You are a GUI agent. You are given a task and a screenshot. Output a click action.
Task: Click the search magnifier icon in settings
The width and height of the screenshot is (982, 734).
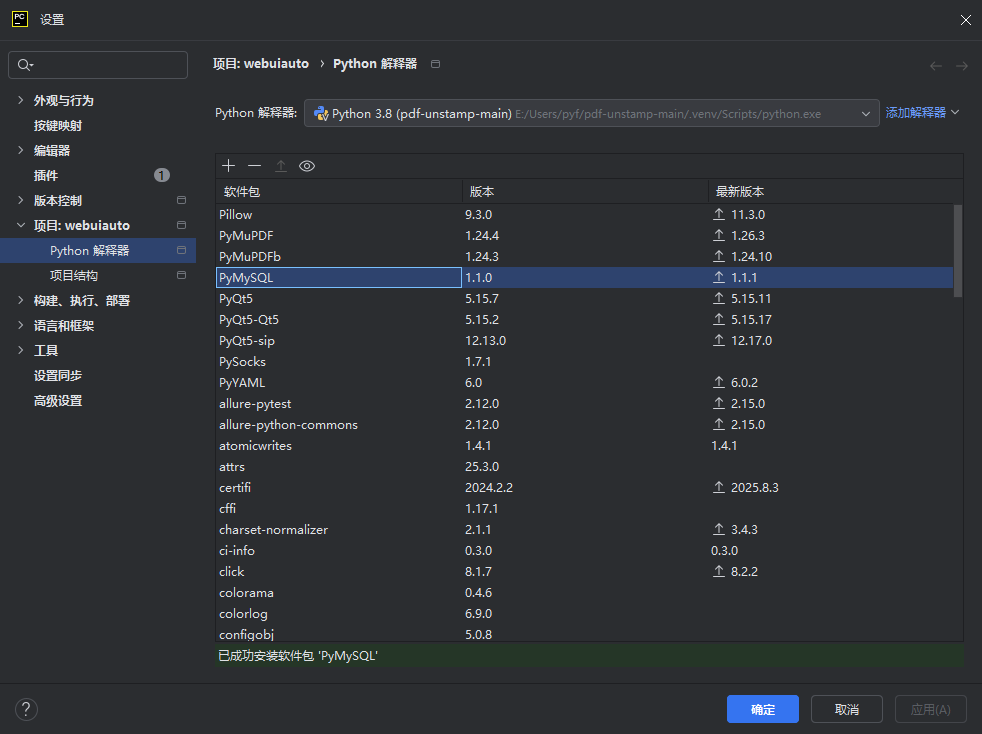[x=24, y=65]
